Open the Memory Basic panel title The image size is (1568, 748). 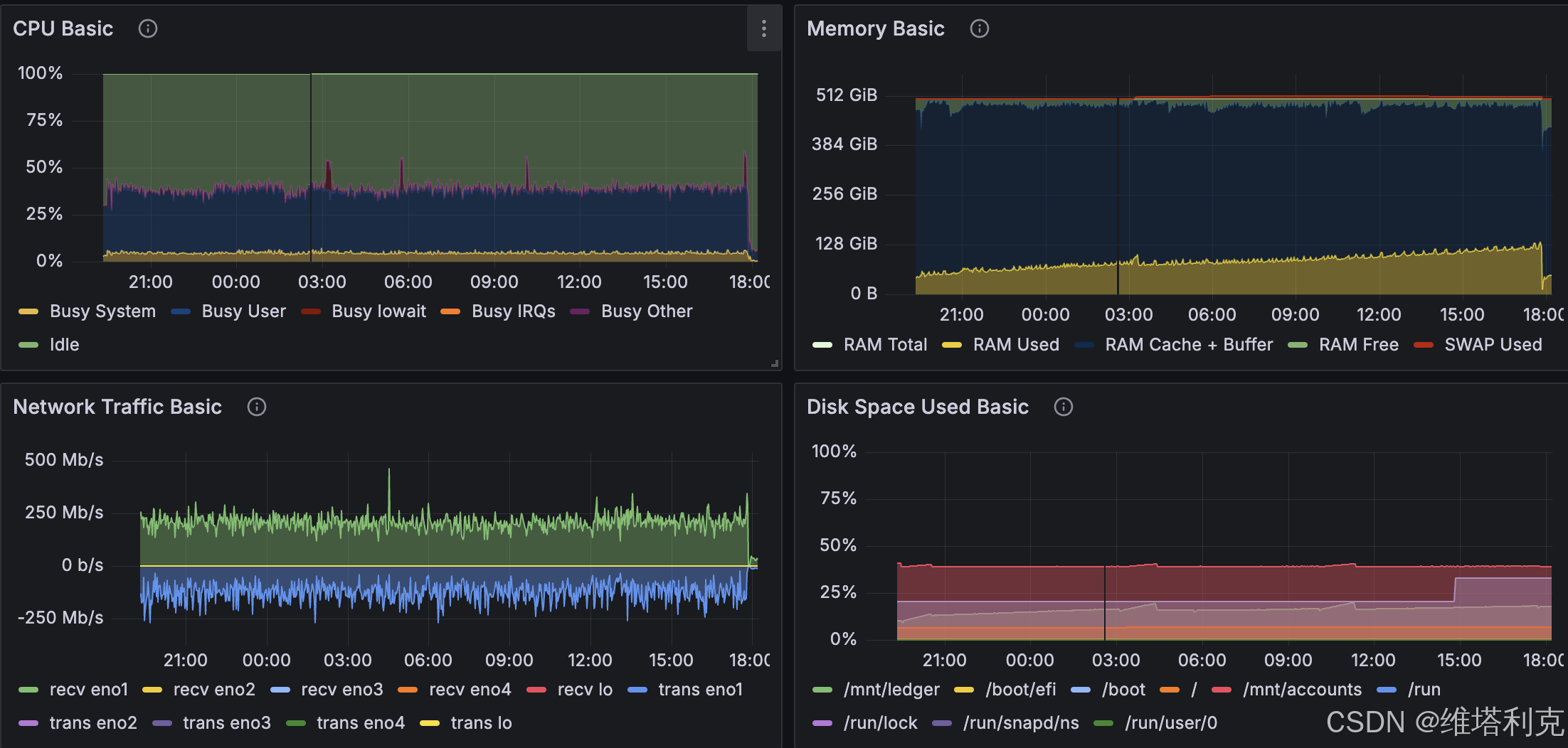pyautogui.click(x=876, y=28)
